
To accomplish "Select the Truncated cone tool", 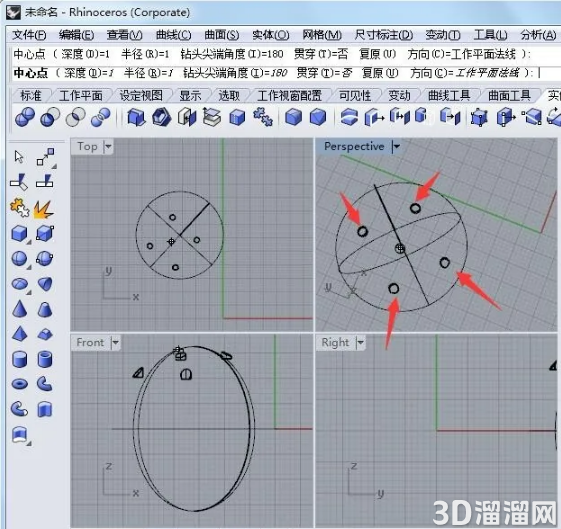I will point(45,309).
